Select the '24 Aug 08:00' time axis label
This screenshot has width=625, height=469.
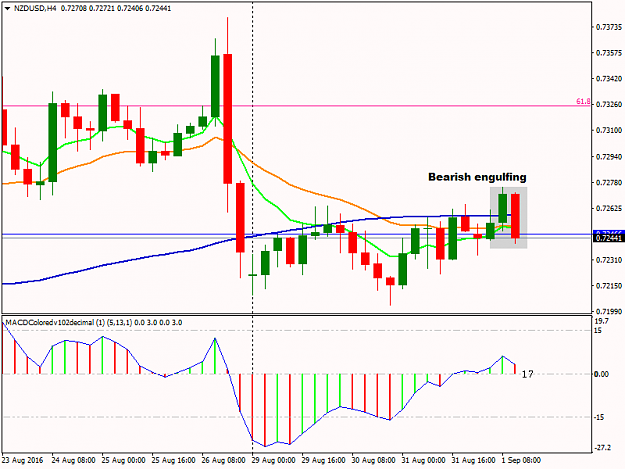click(x=73, y=460)
